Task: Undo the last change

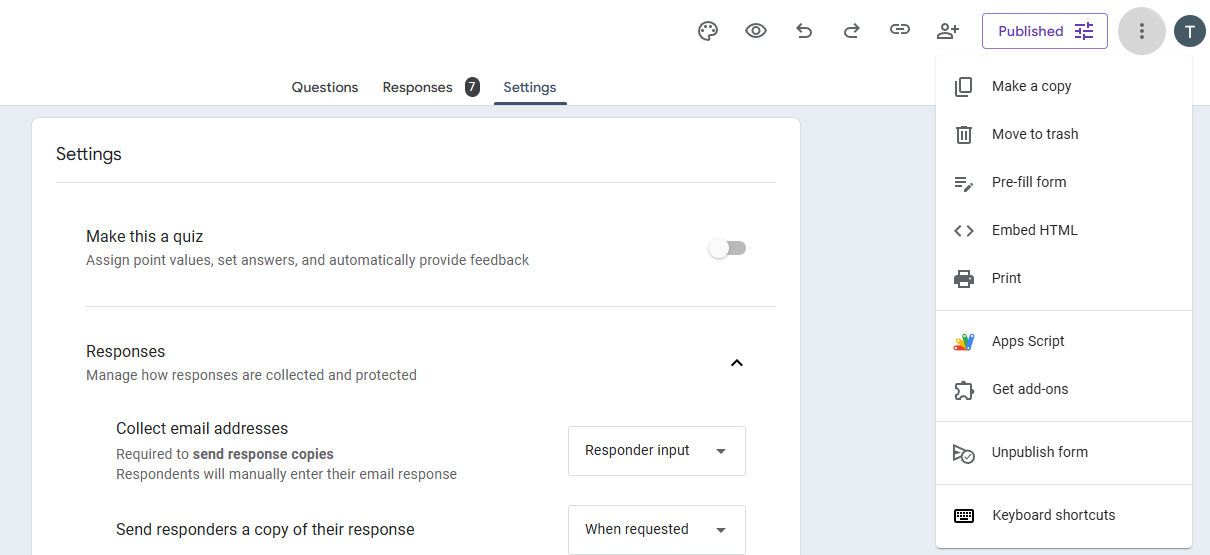Action: [x=804, y=31]
